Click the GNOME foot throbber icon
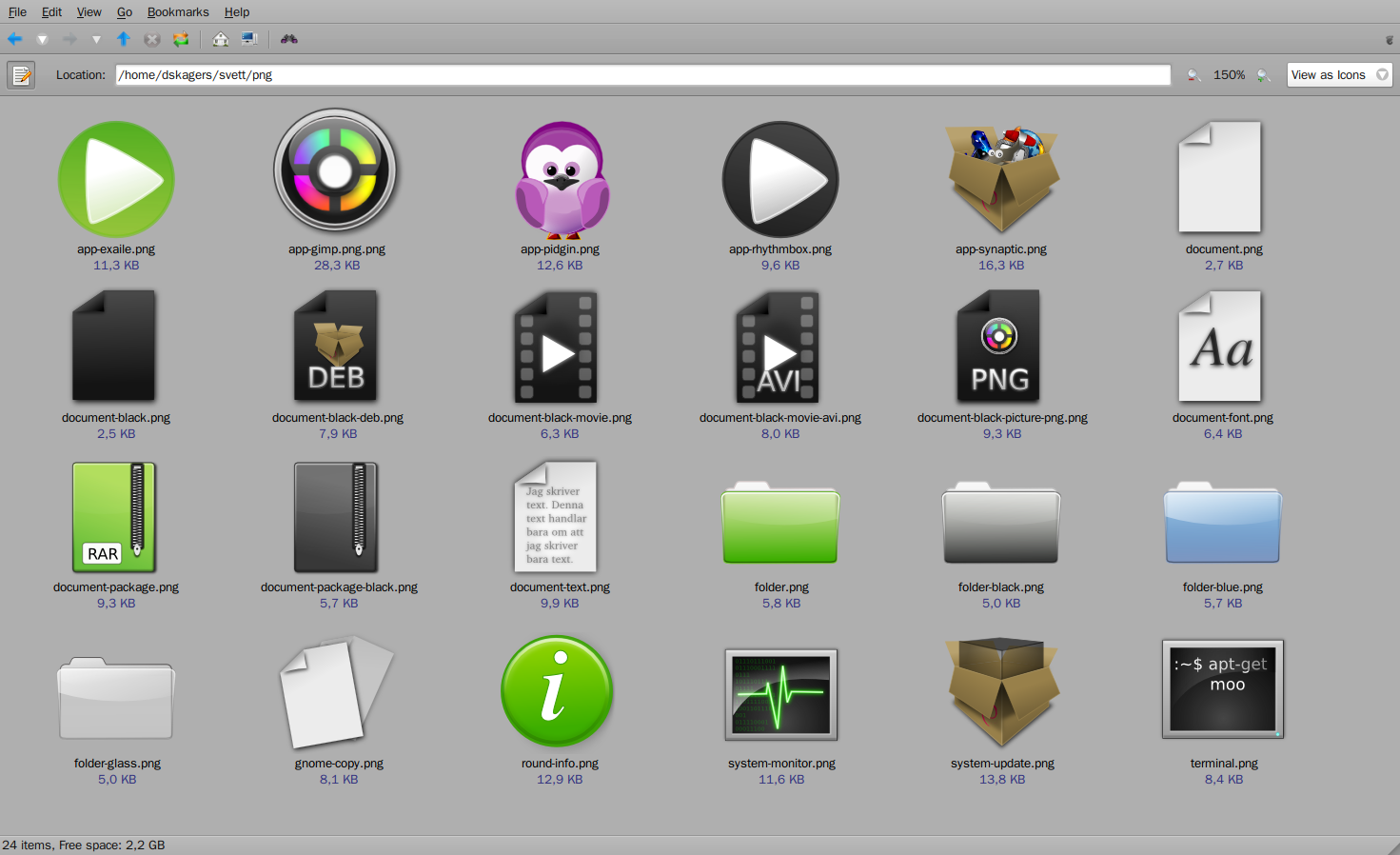 [x=1390, y=40]
